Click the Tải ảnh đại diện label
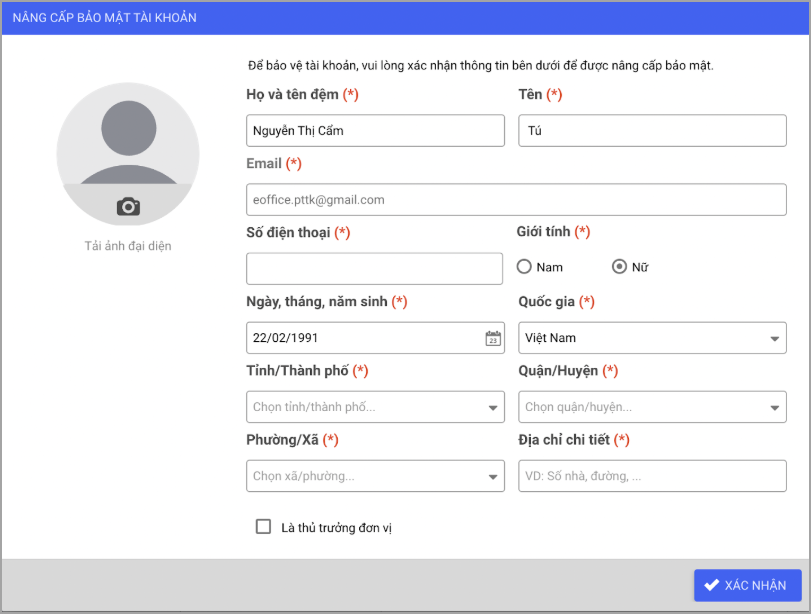The image size is (811, 614). (x=128, y=246)
